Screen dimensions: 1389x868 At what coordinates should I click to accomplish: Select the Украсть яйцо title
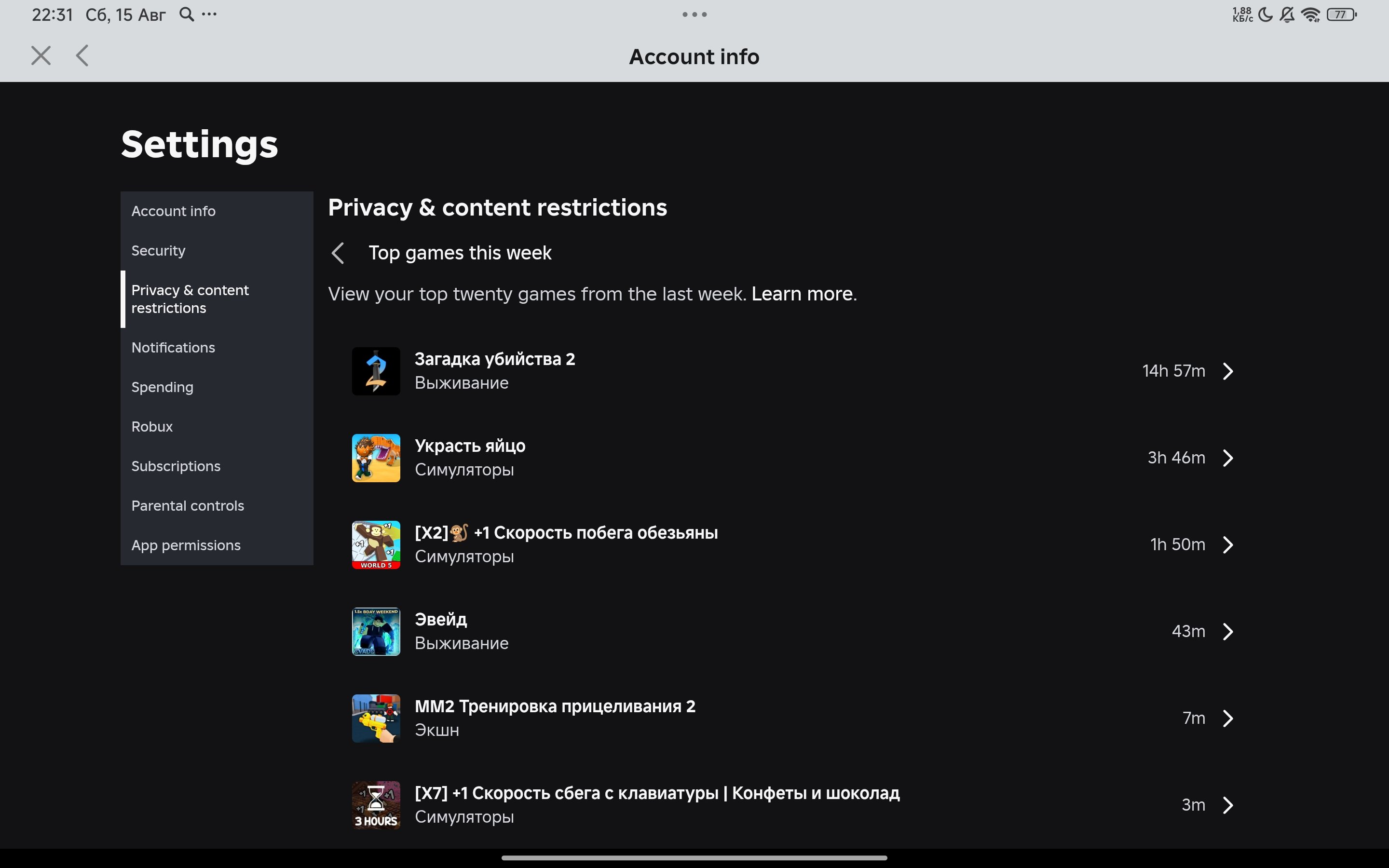tap(470, 446)
